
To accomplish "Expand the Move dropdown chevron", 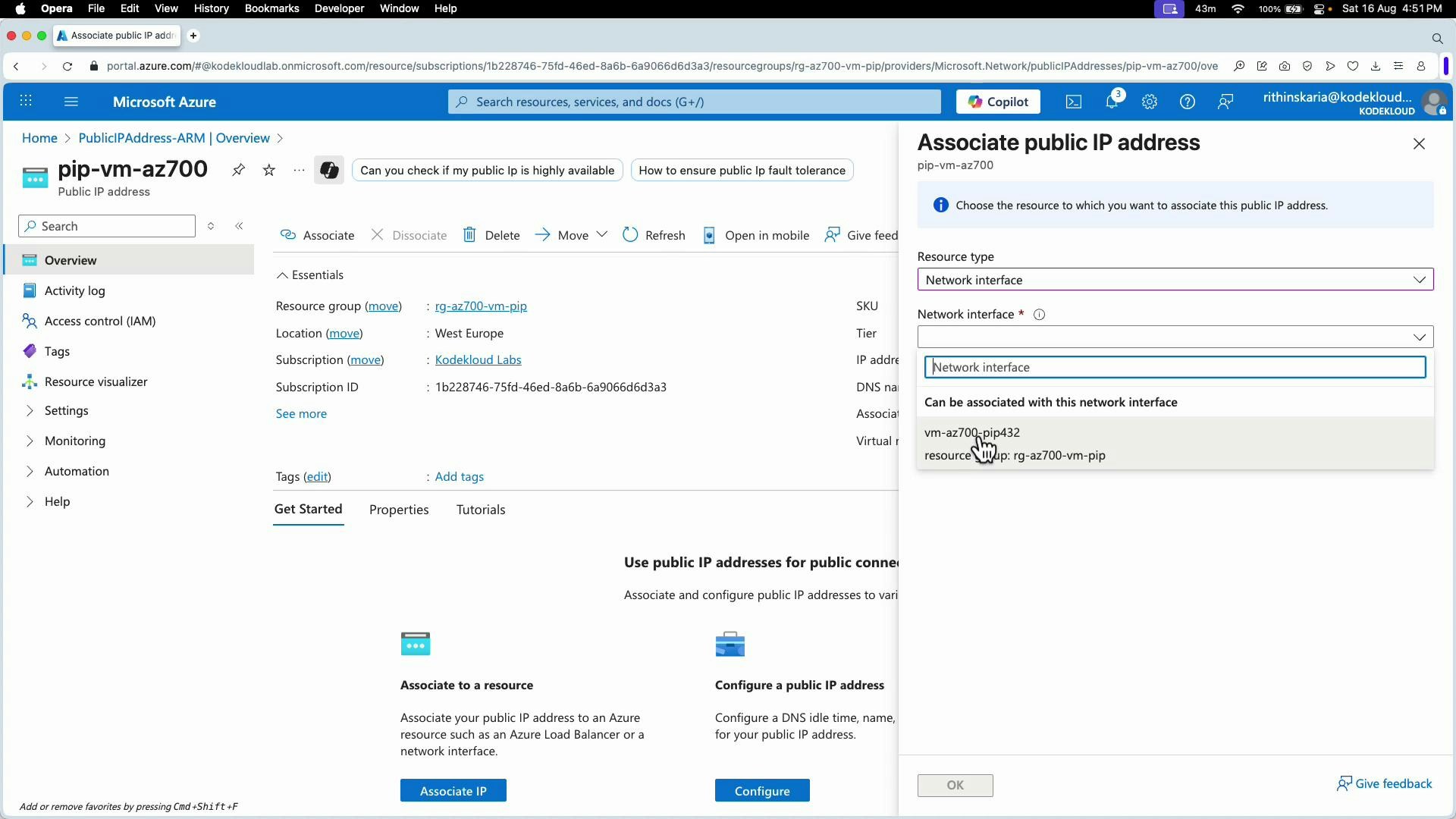I will (601, 235).
